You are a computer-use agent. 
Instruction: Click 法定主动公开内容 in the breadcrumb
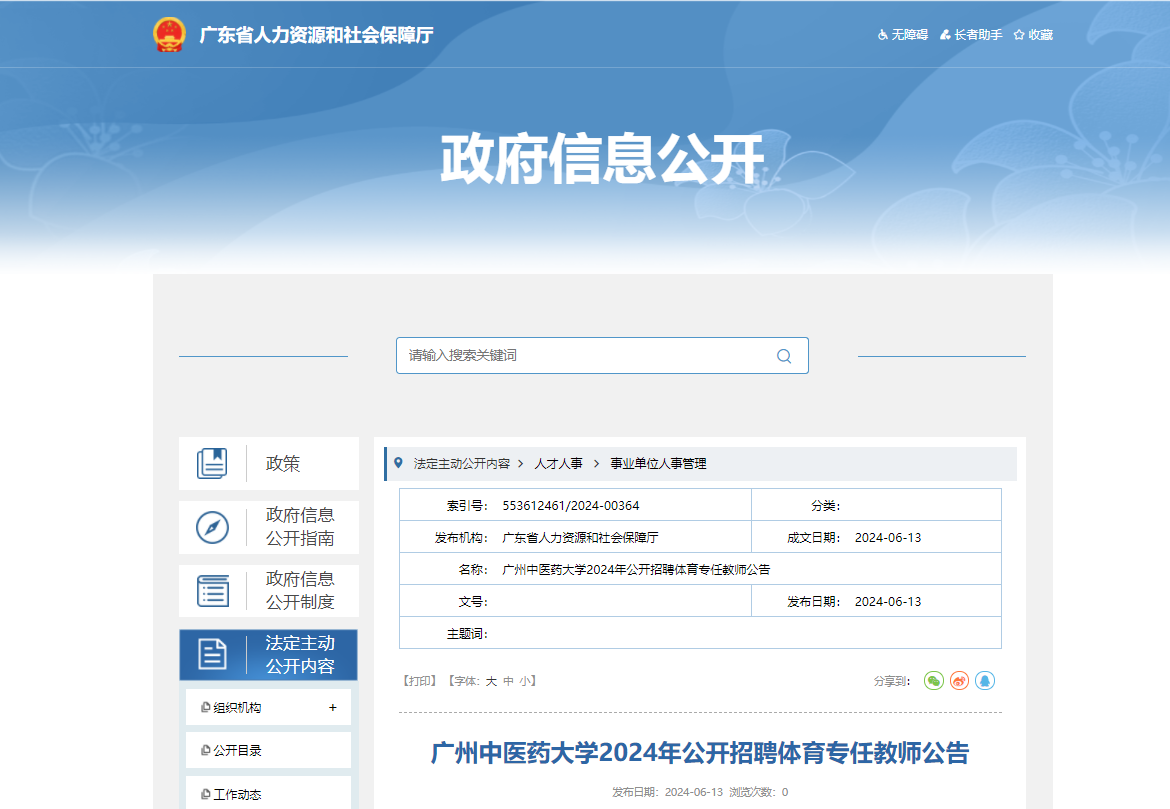pyautogui.click(x=462, y=464)
